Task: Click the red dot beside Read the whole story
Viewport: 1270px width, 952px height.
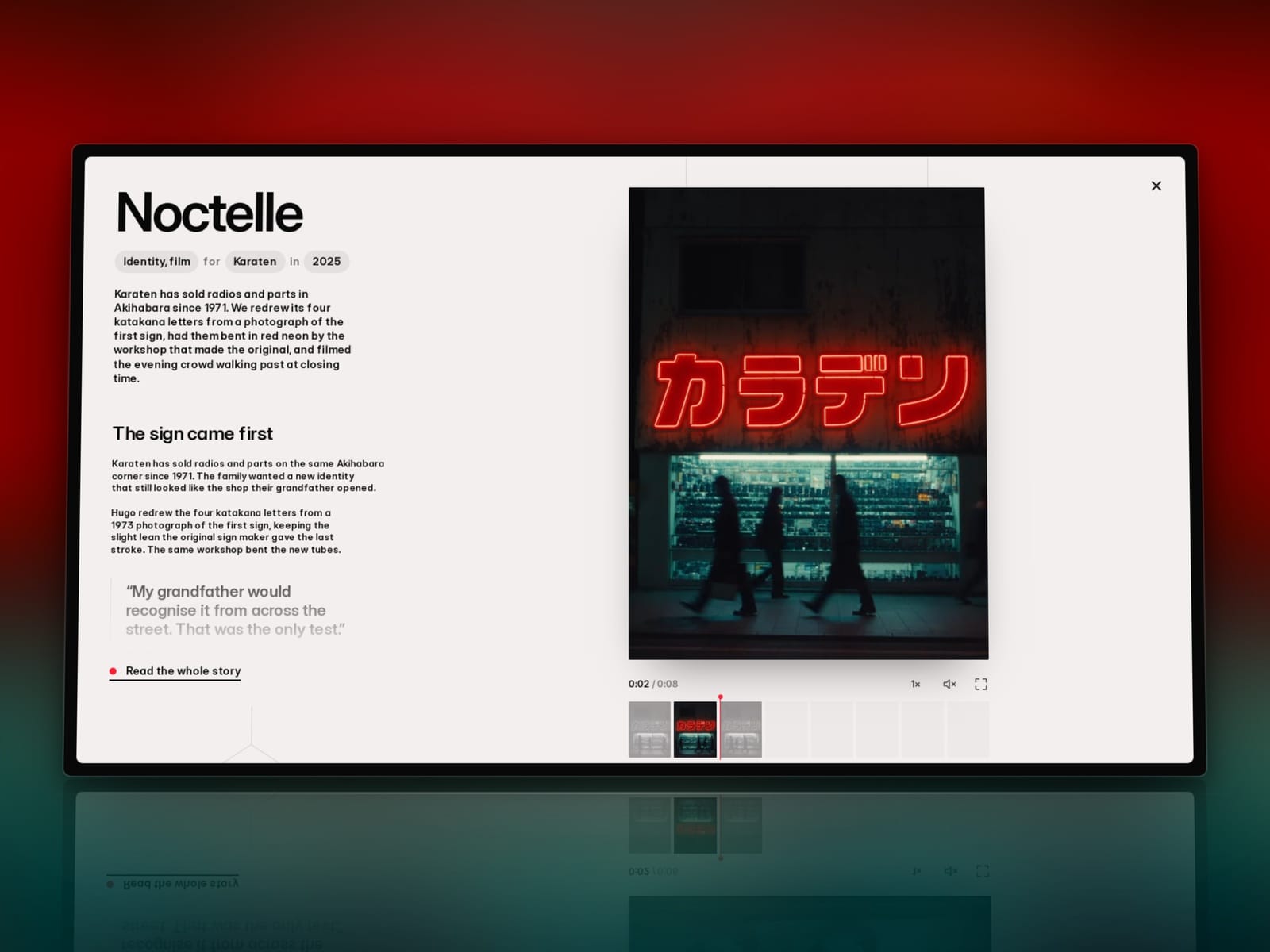Action: click(113, 671)
